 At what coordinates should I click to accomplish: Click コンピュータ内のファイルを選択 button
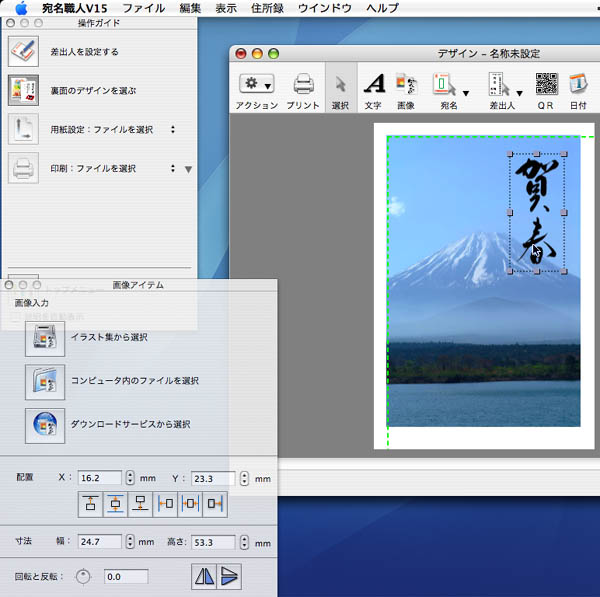(x=45, y=381)
